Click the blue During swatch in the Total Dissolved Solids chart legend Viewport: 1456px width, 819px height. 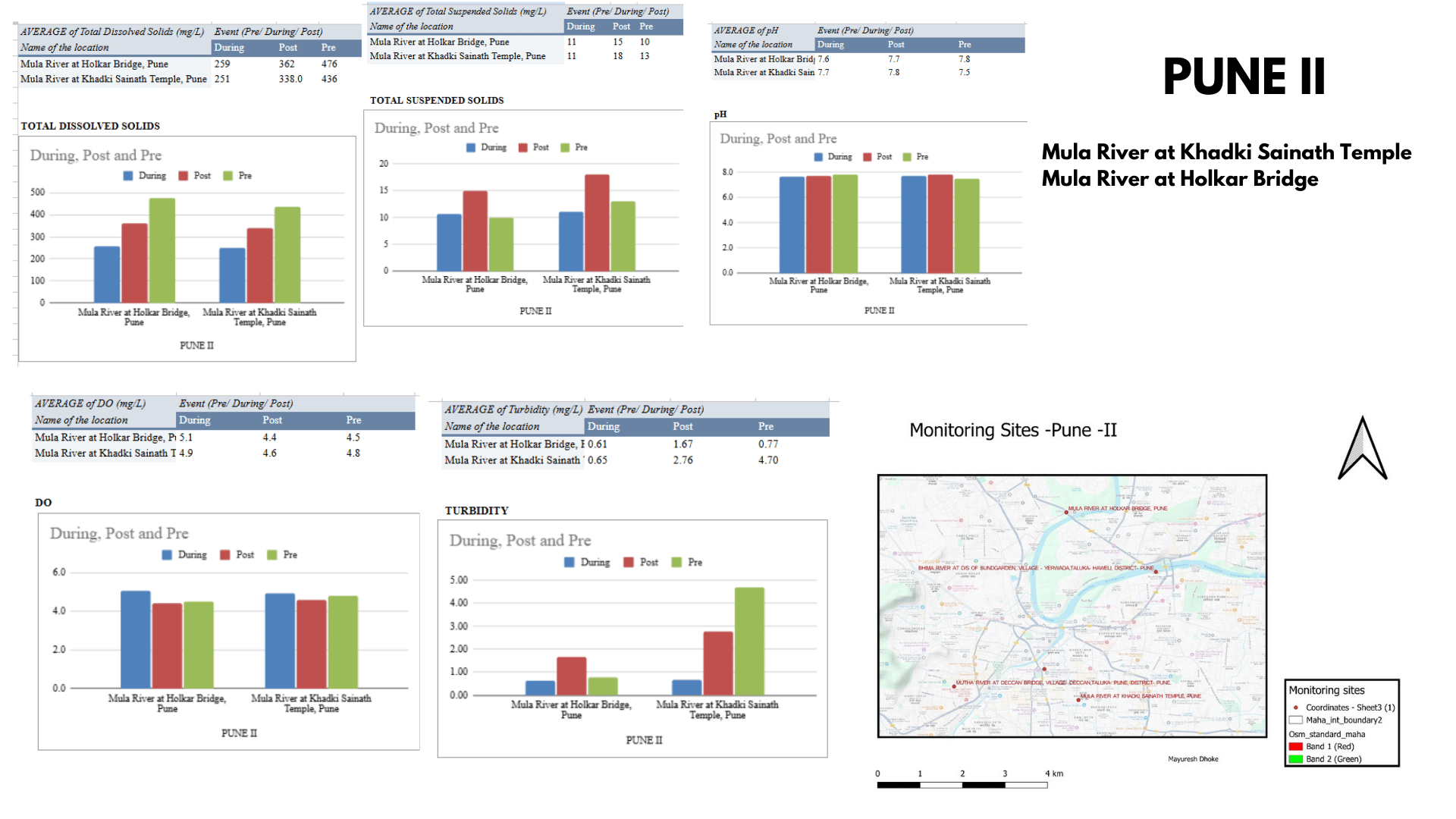click(x=128, y=176)
